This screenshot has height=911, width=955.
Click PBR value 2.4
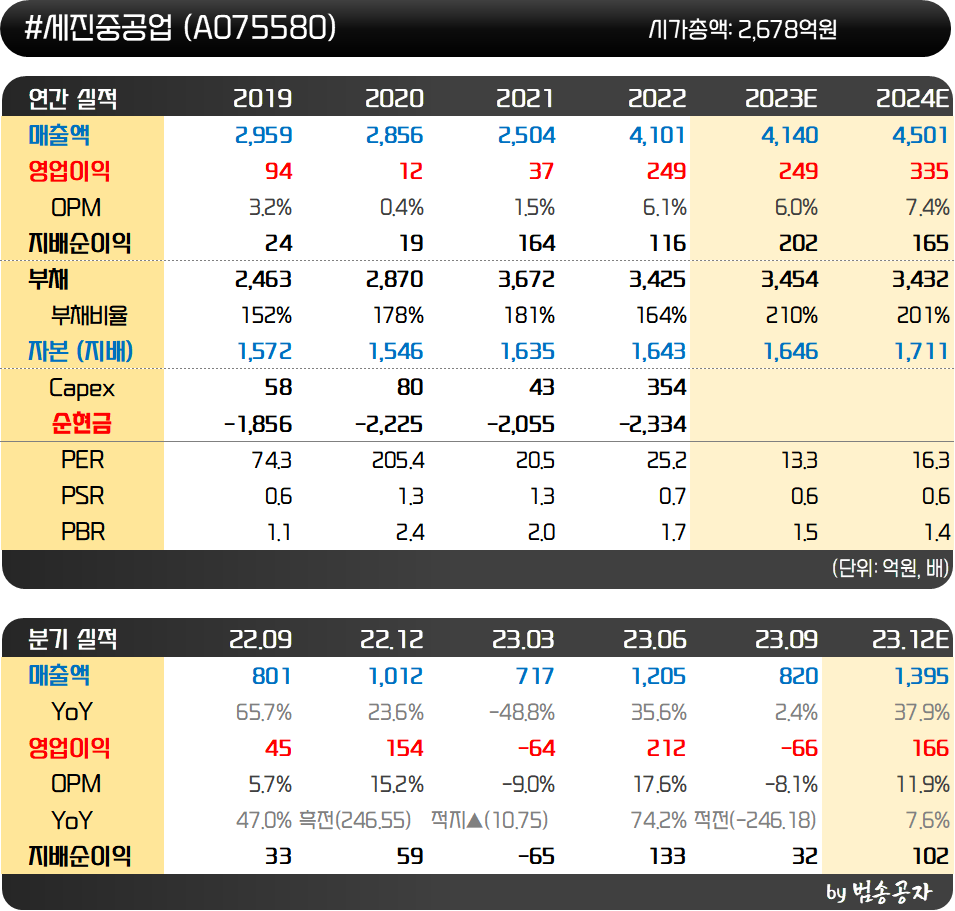(x=410, y=532)
